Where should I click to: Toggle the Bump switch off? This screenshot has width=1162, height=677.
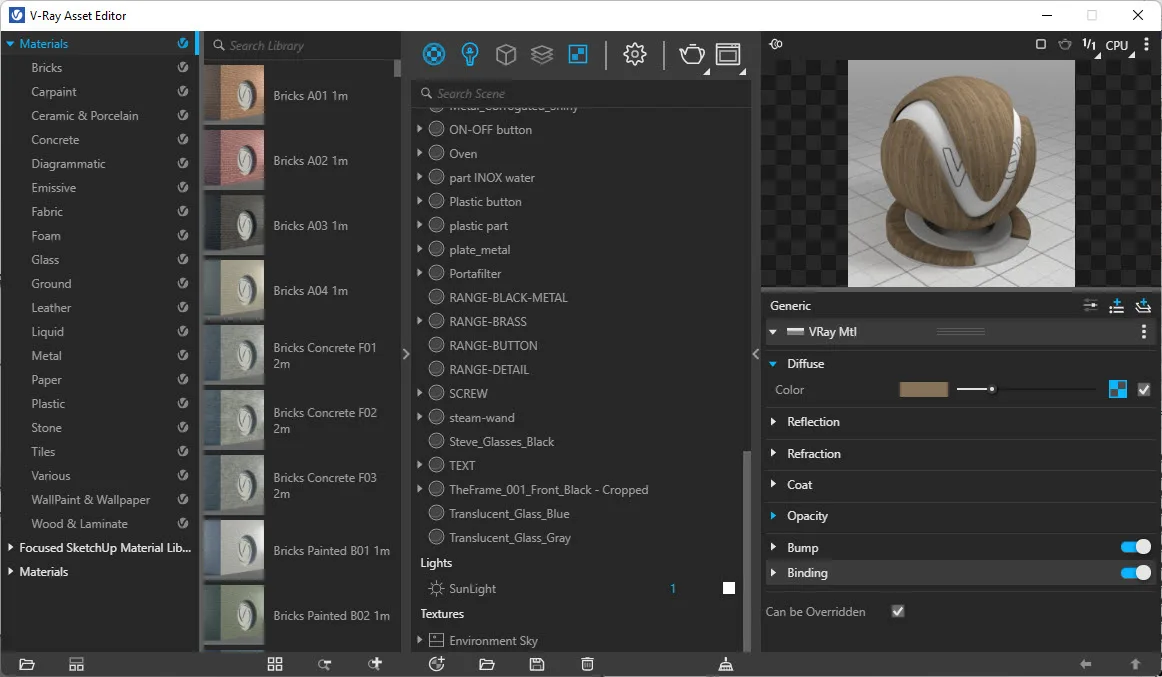tap(1135, 547)
